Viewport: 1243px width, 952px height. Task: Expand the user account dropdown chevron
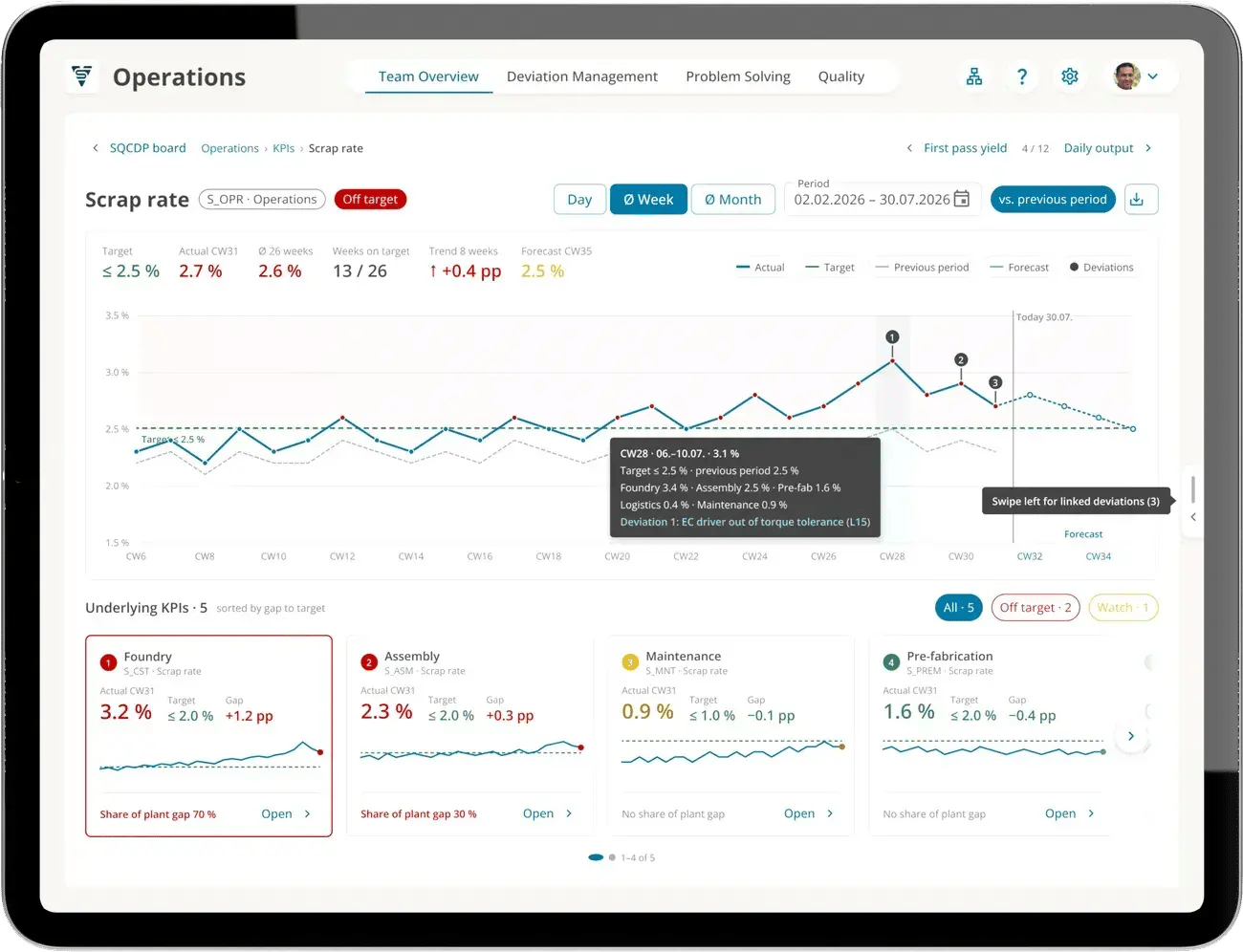tap(1153, 76)
